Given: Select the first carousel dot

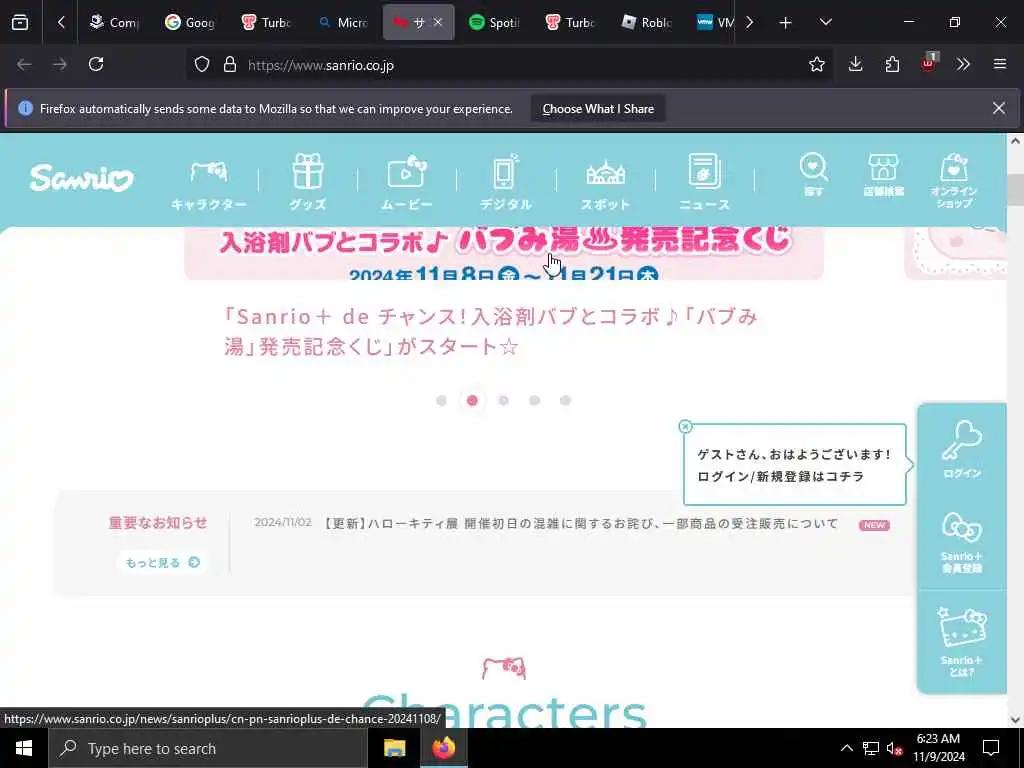Looking at the screenshot, I should (x=441, y=400).
